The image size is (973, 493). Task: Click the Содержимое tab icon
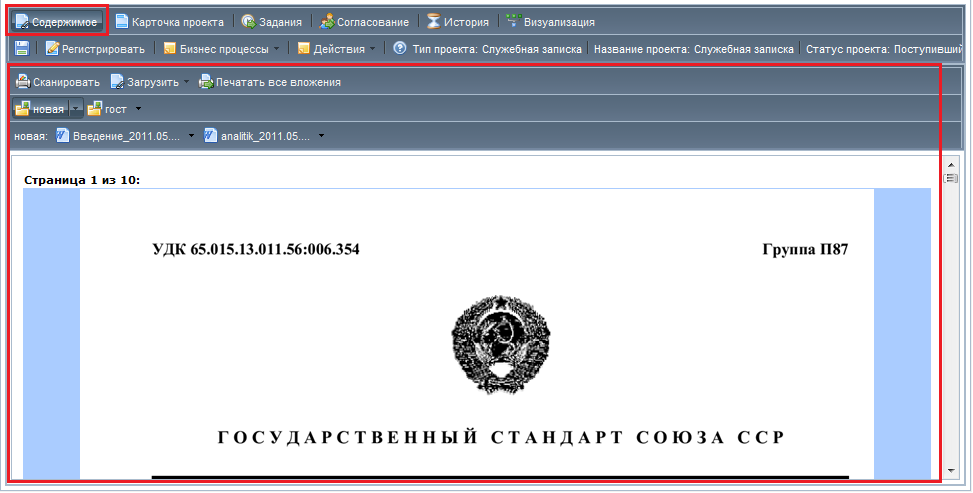pos(22,22)
